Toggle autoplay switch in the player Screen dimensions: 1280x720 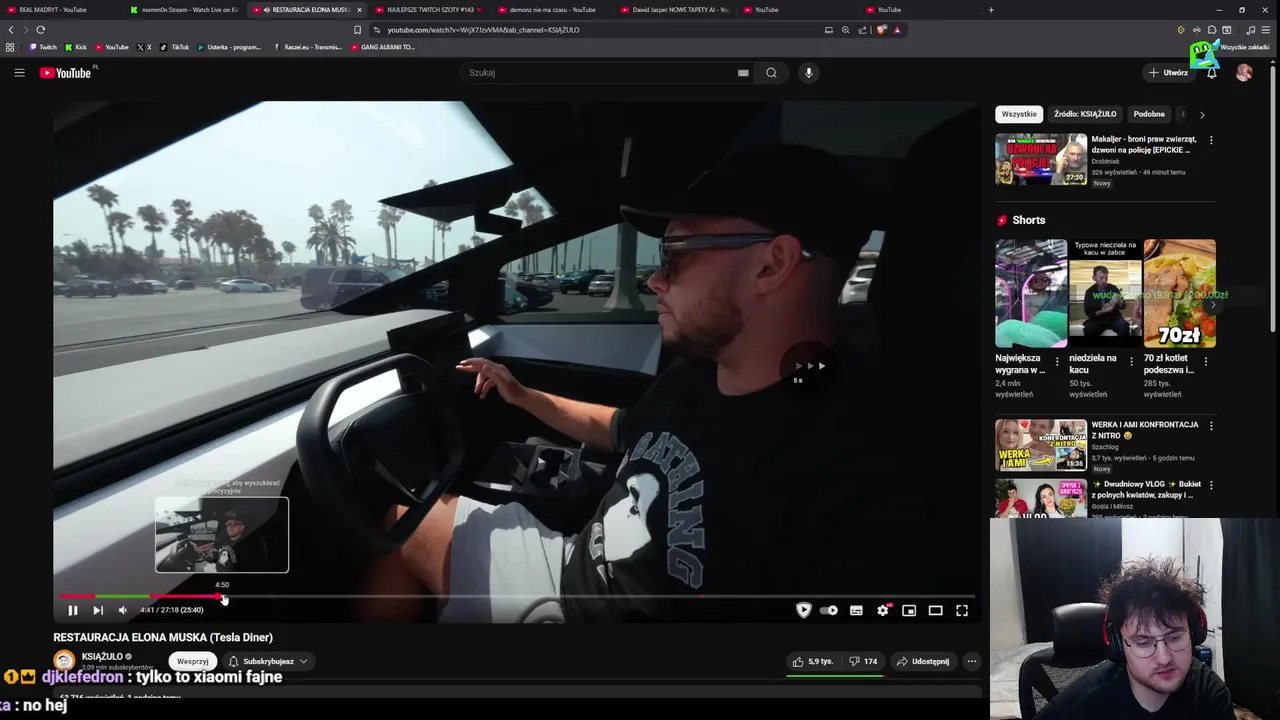click(829, 610)
